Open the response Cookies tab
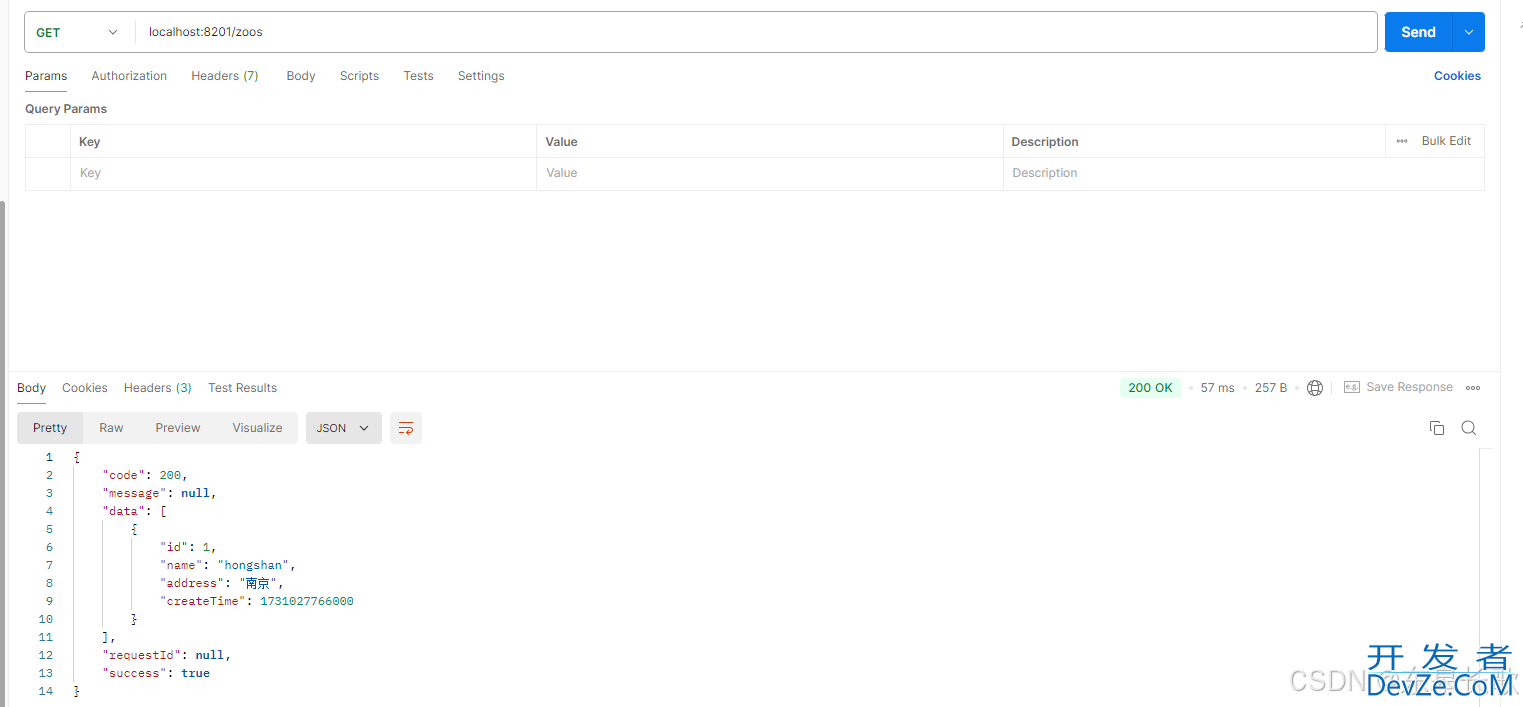This screenshot has height=707, width=1523. pos(85,388)
